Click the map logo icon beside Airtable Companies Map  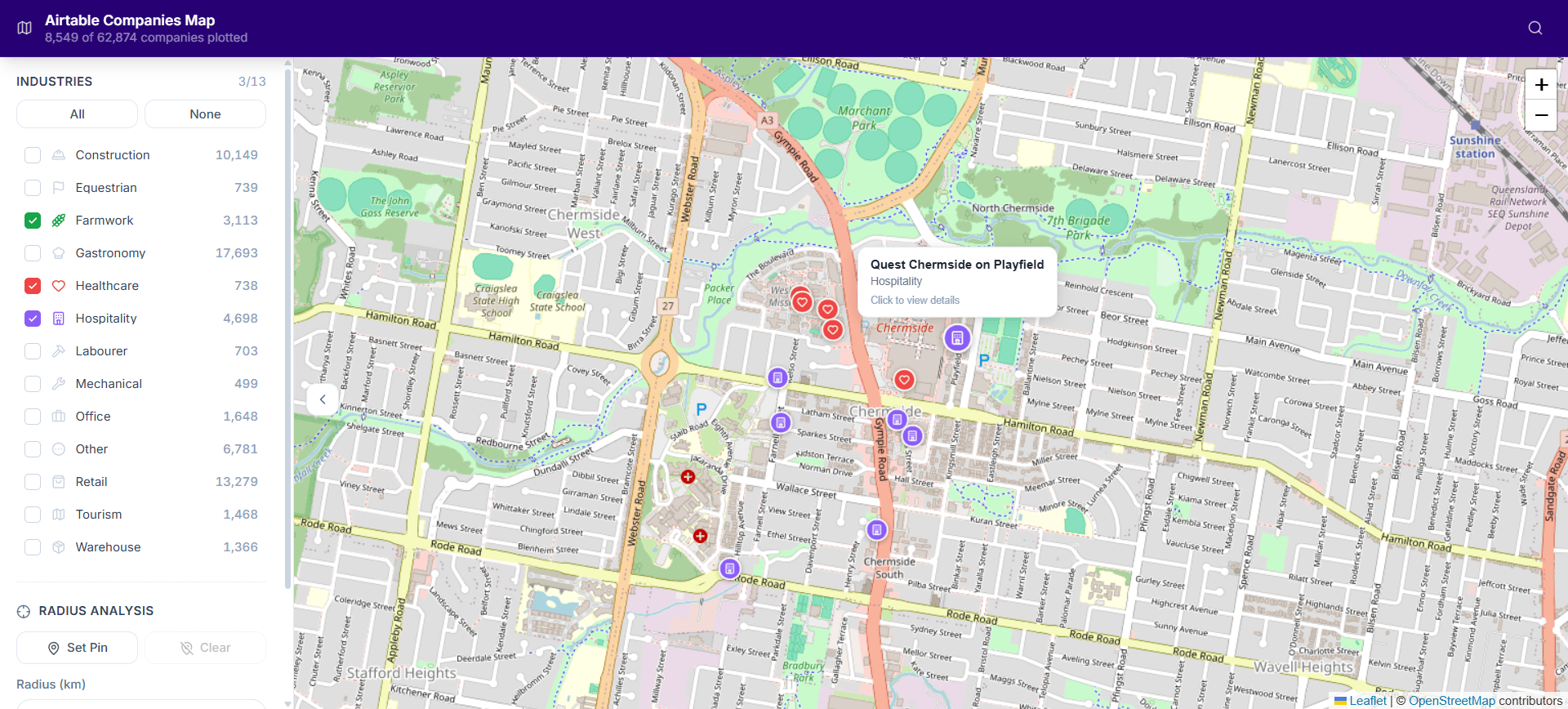24,28
